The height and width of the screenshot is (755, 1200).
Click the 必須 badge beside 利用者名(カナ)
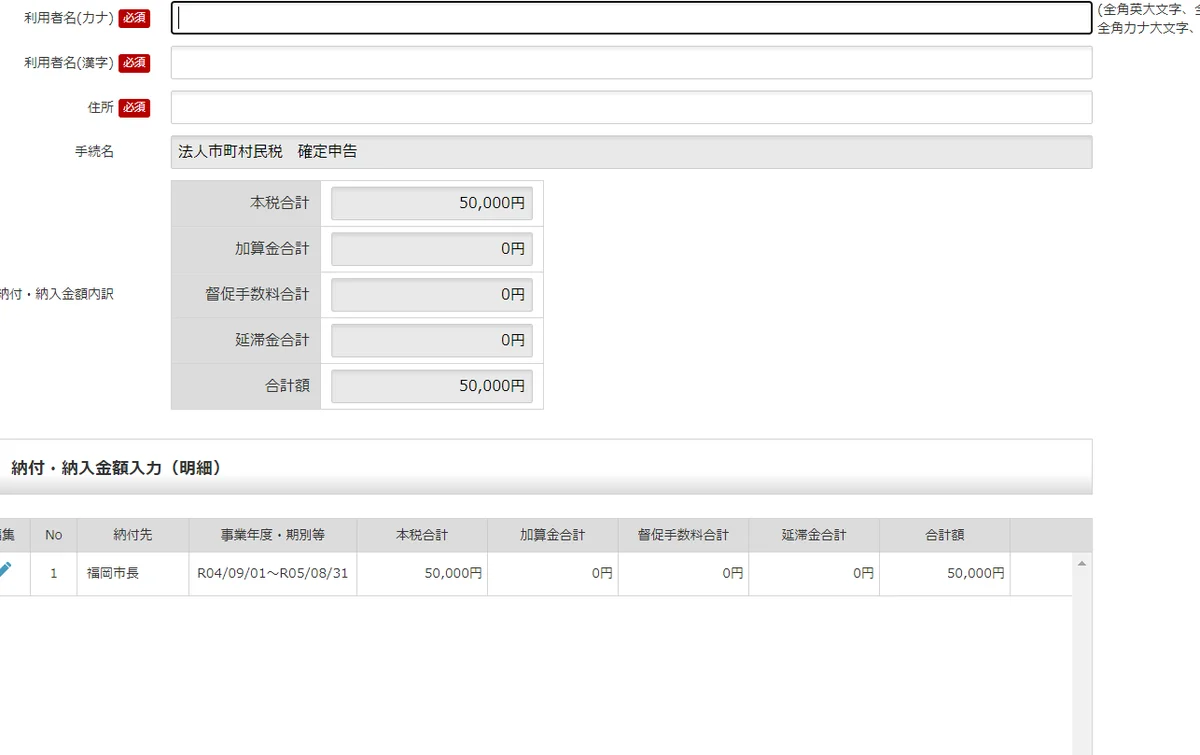(x=134, y=18)
